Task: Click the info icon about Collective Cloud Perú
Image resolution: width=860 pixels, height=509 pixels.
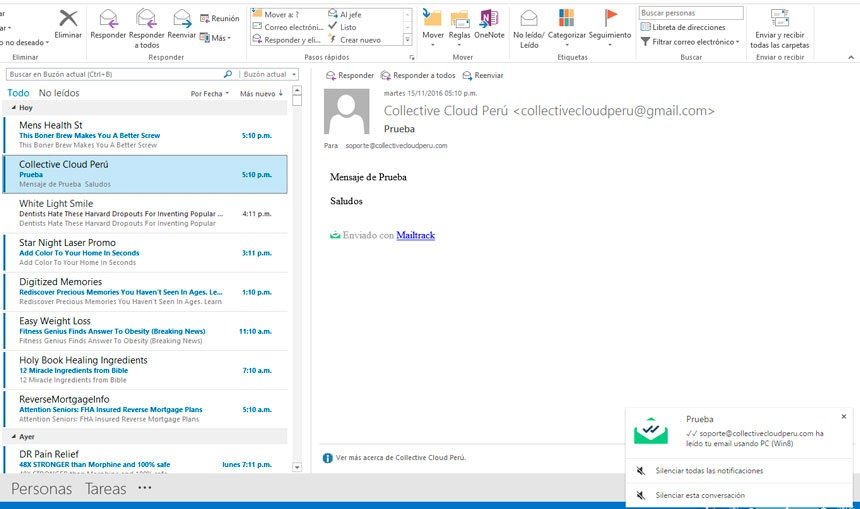Action: [x=327, y=458]
